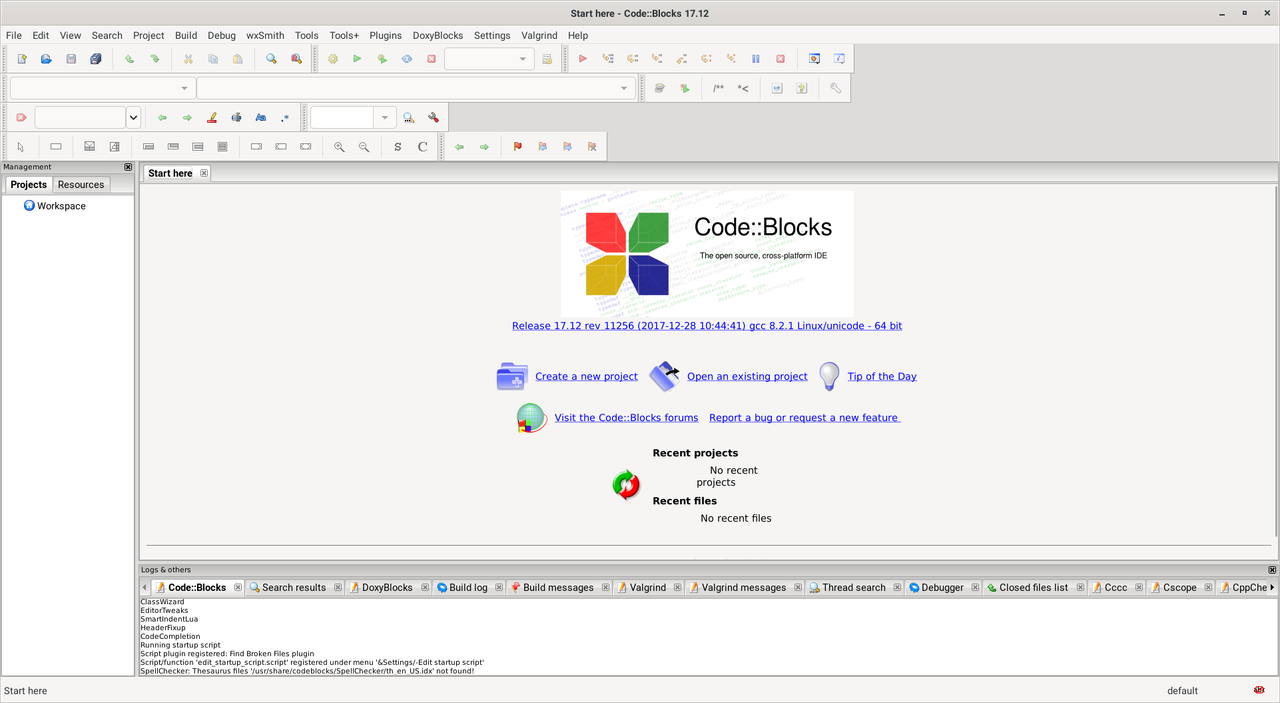The width and height of the screenshot is (1280, 703).
Task: Click the language flag icon in status bar
Action: coord(1259,690)
